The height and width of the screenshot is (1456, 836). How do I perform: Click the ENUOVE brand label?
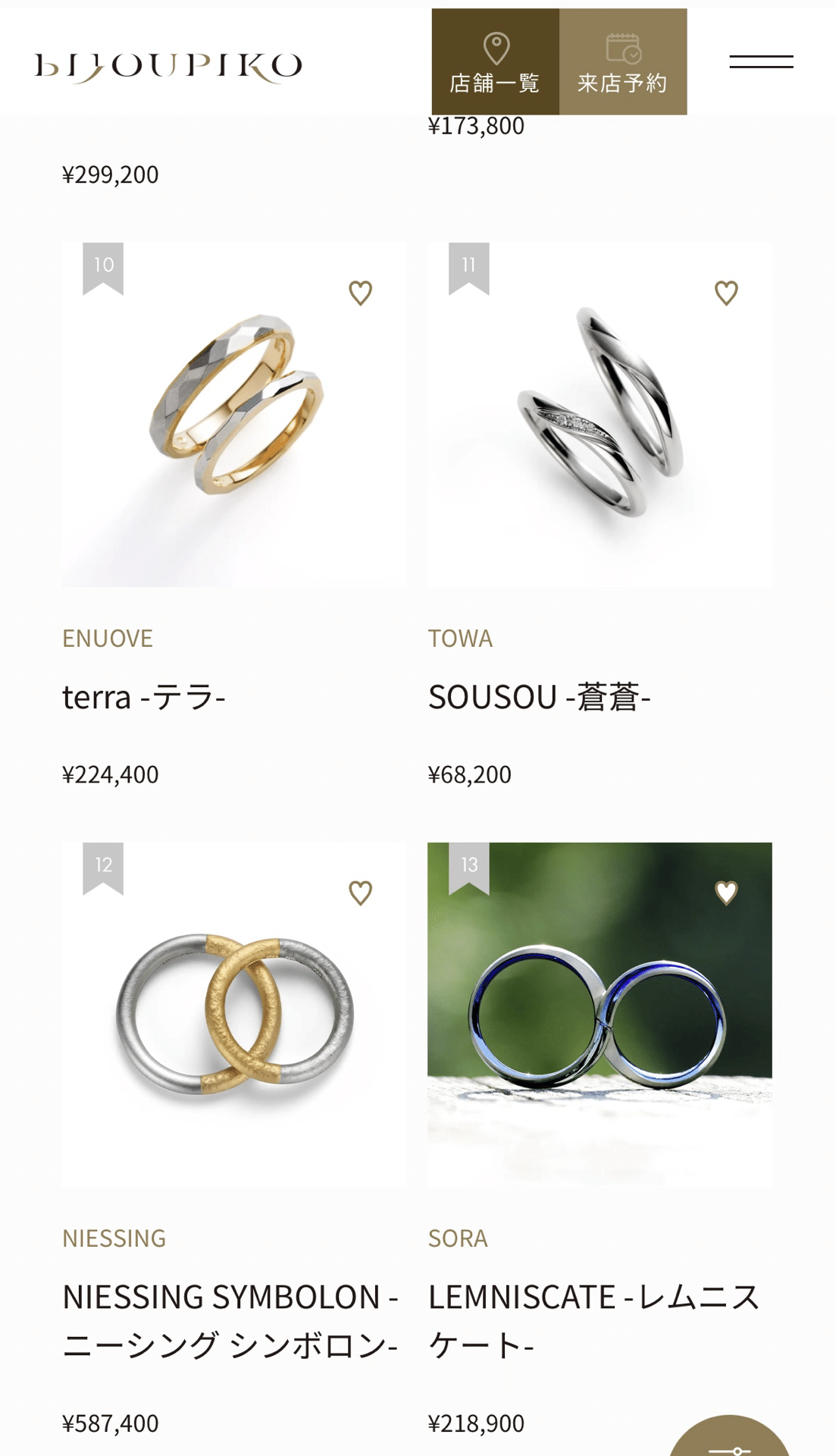coord(108,639)
